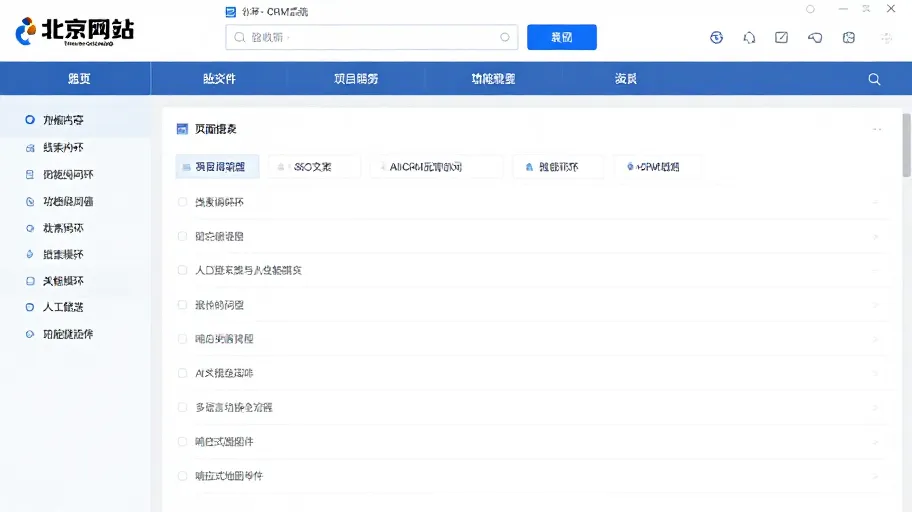Viewport: 912px width, 512px height.
Task: Tick the checkbox on the first list row
Action: [182, 202]
